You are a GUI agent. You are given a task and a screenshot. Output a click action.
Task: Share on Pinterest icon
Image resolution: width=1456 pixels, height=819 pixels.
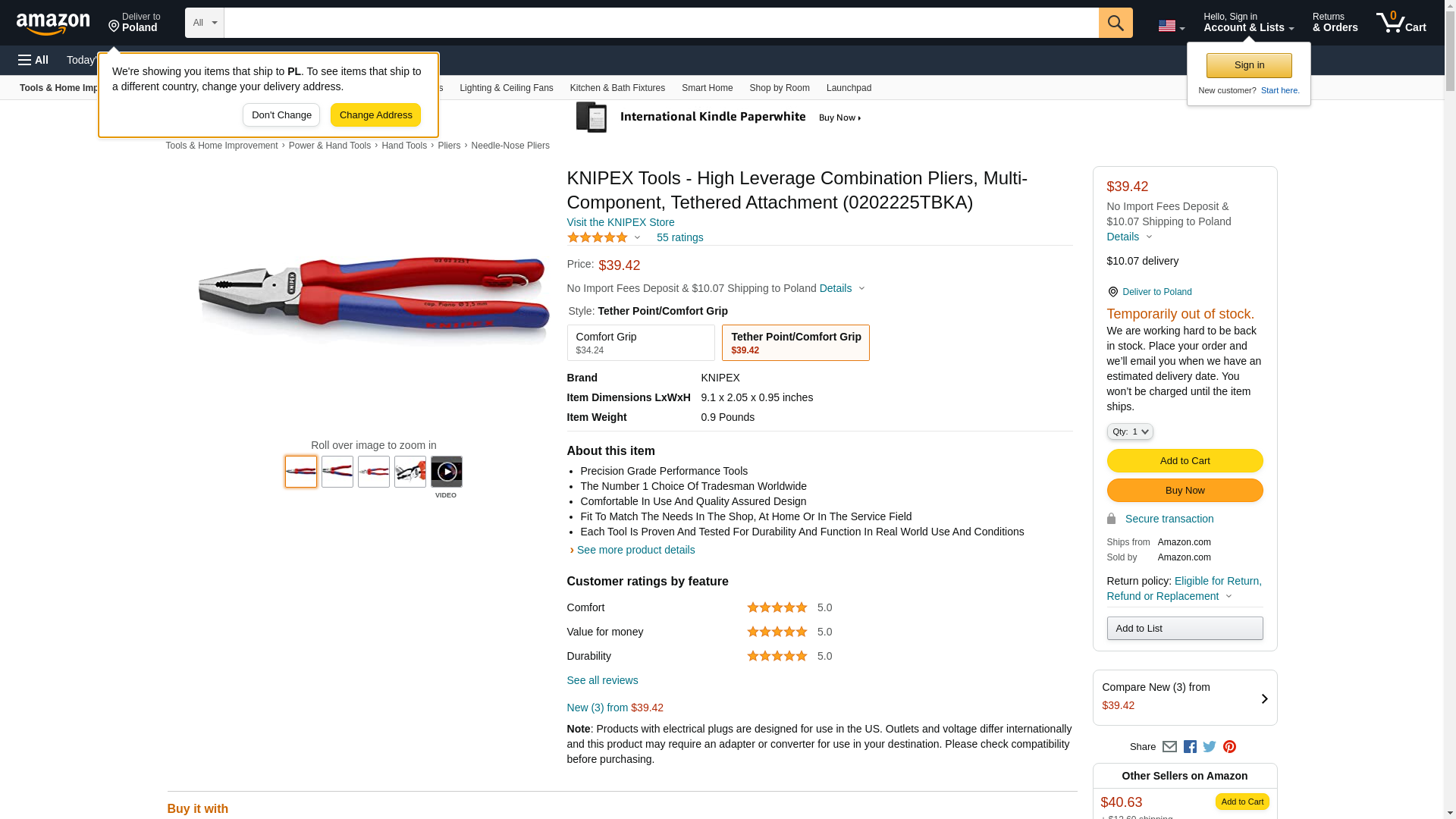[1229, 747]
